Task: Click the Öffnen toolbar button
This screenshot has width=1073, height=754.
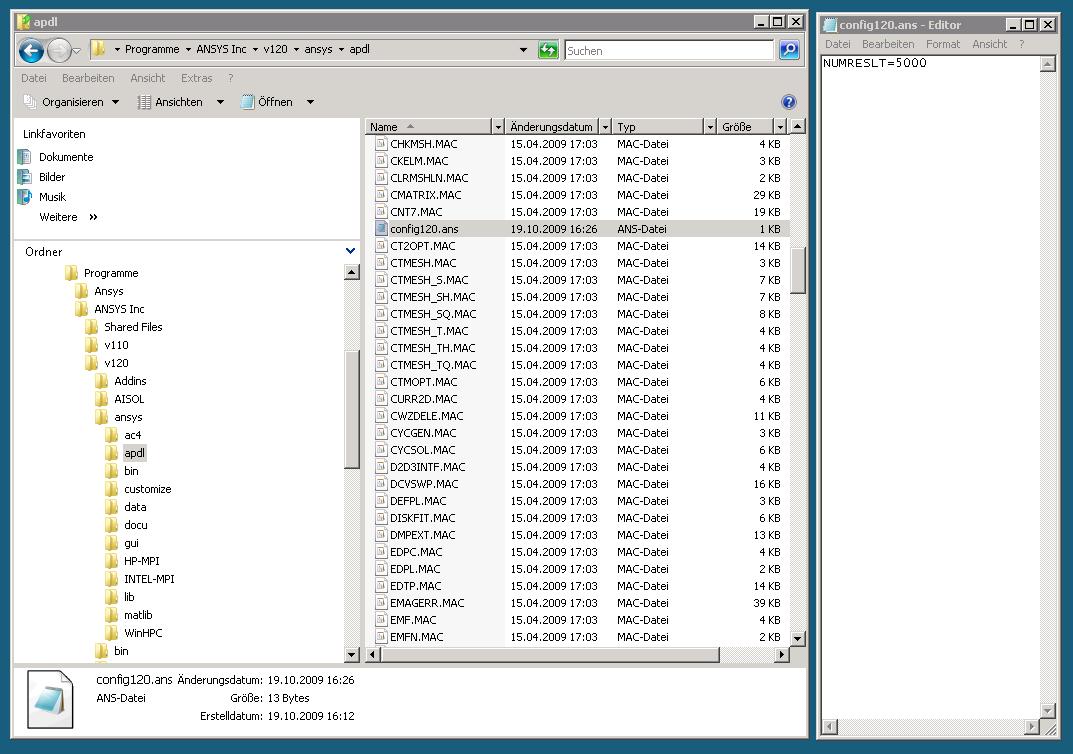Action: 267,102
